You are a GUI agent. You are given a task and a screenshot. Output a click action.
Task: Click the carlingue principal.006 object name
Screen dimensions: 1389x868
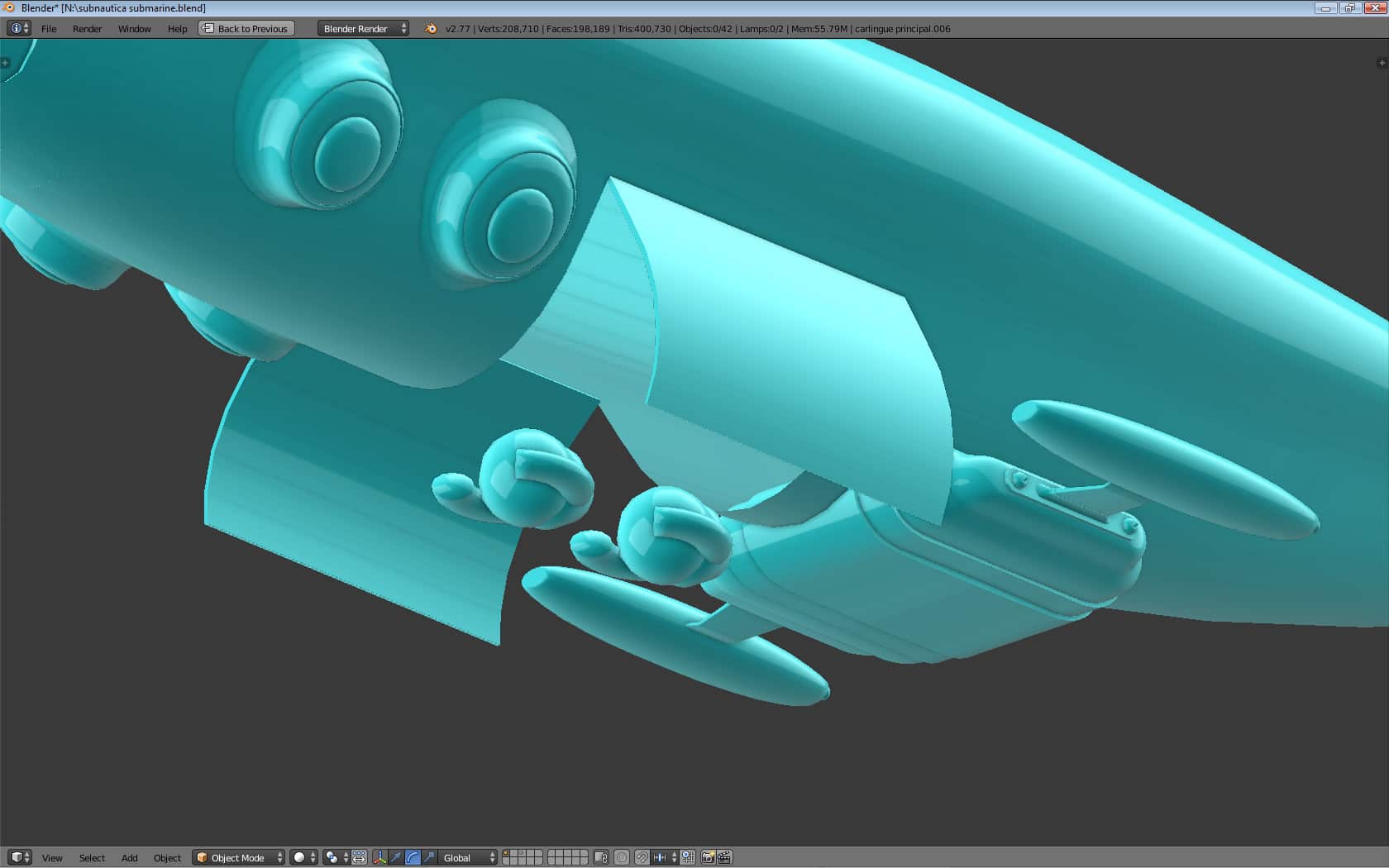click(x=903, y=28)
